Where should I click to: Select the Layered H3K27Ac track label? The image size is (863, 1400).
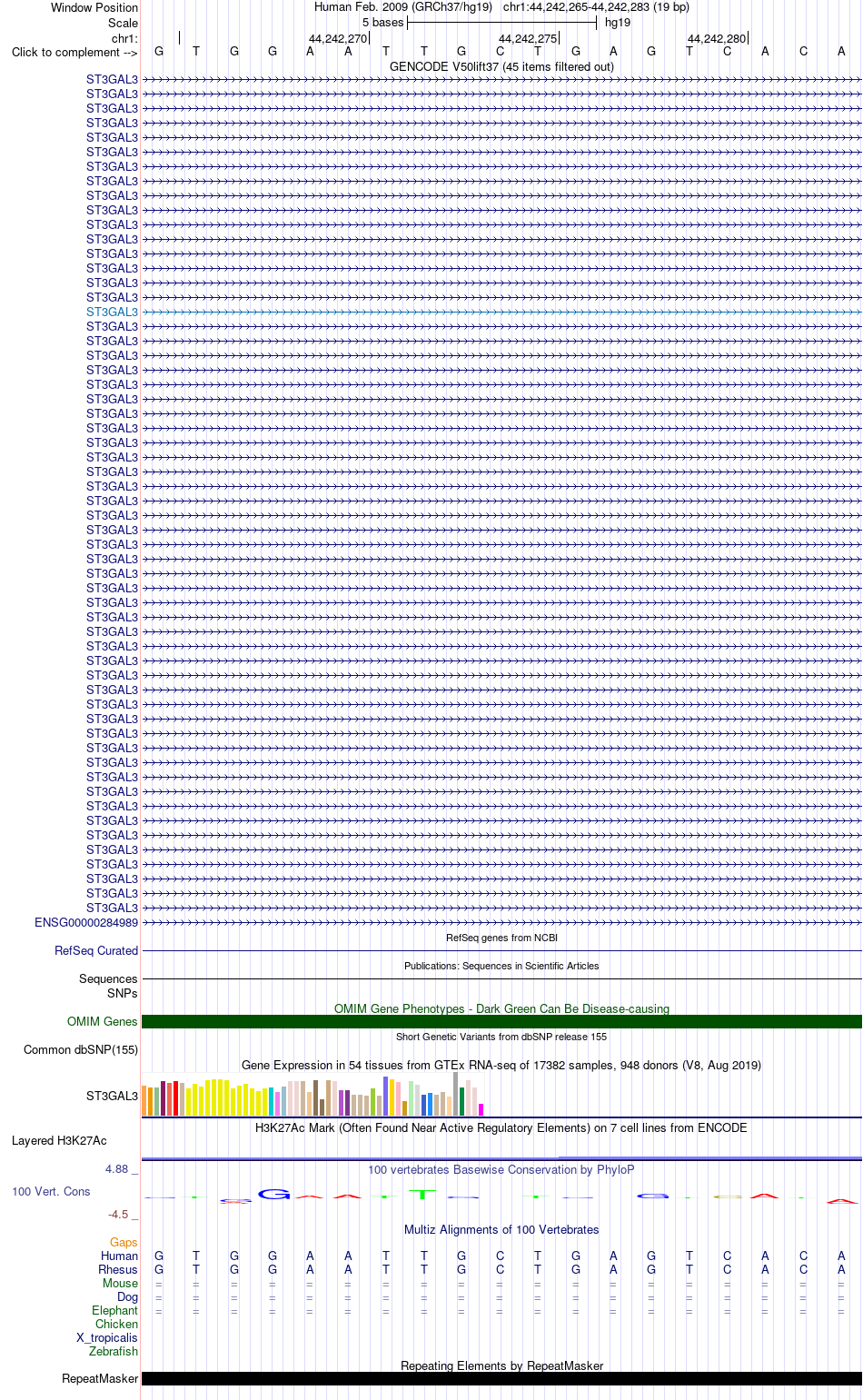coord(59,1140)
